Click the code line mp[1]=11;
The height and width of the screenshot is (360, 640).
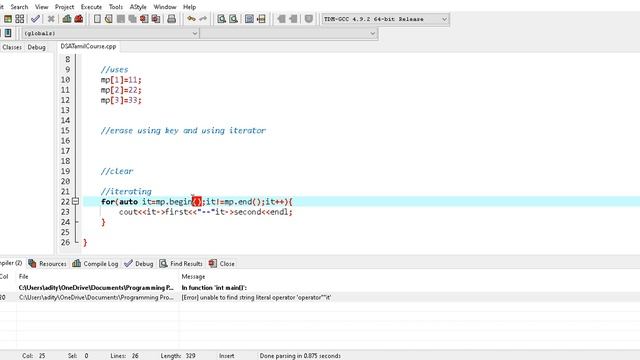121,80
